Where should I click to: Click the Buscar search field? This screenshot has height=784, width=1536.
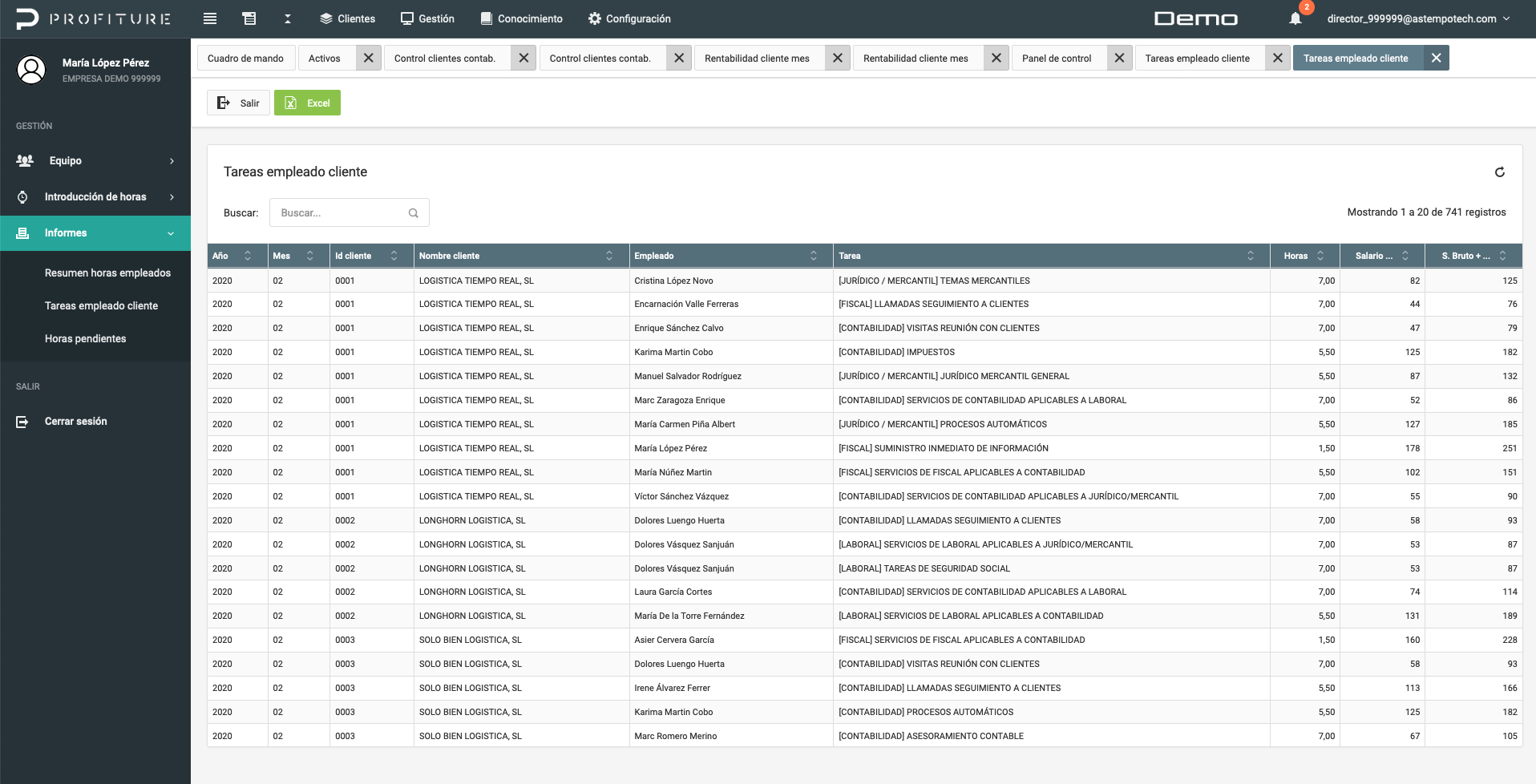[x=341, y=213]
